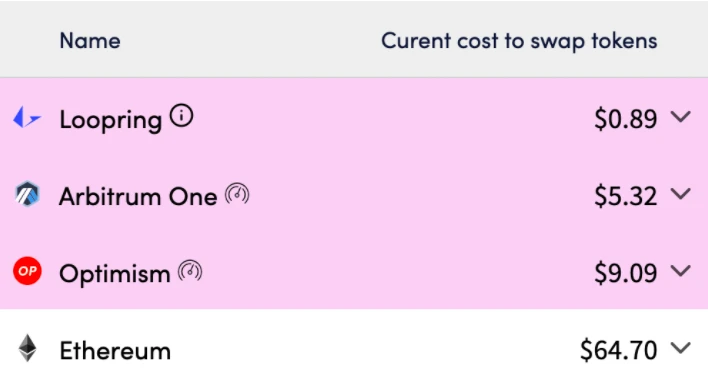Open the Loopring info circle icon

(x=182, y=116)
